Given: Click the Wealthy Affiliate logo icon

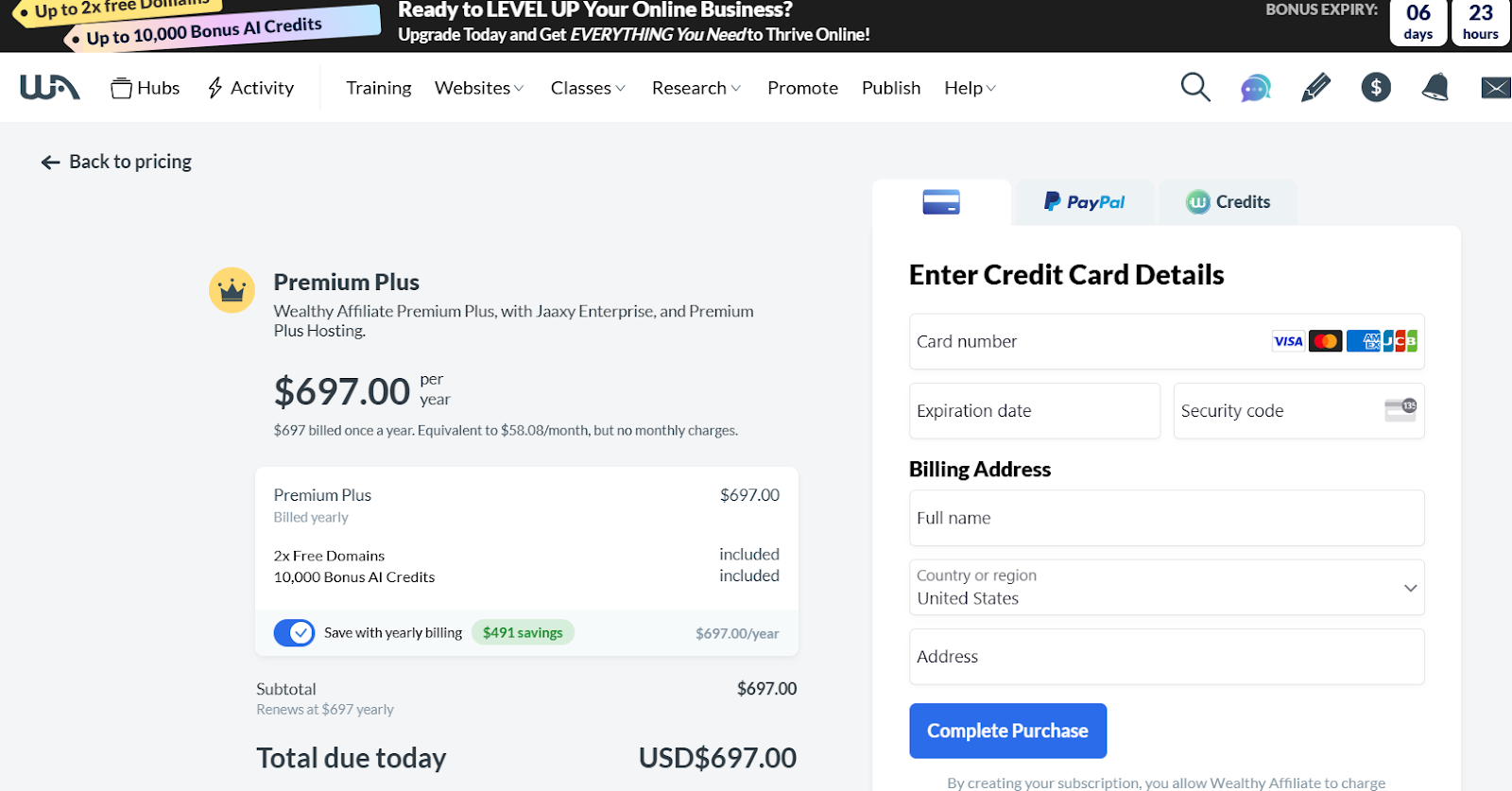Looking at the screenshot, I should [50, 88].
